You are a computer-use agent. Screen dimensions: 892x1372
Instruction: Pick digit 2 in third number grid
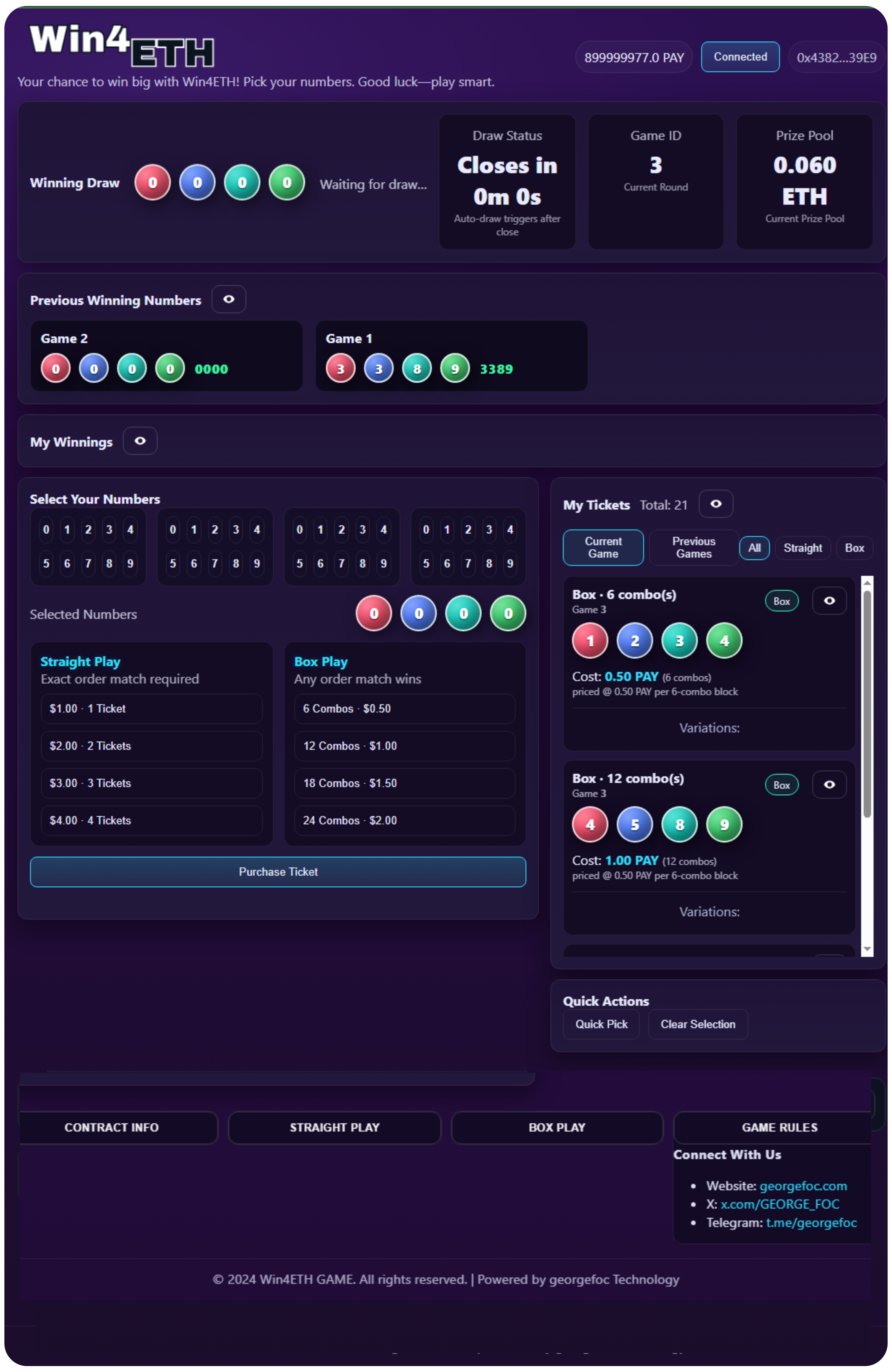(x=341, y=530)
